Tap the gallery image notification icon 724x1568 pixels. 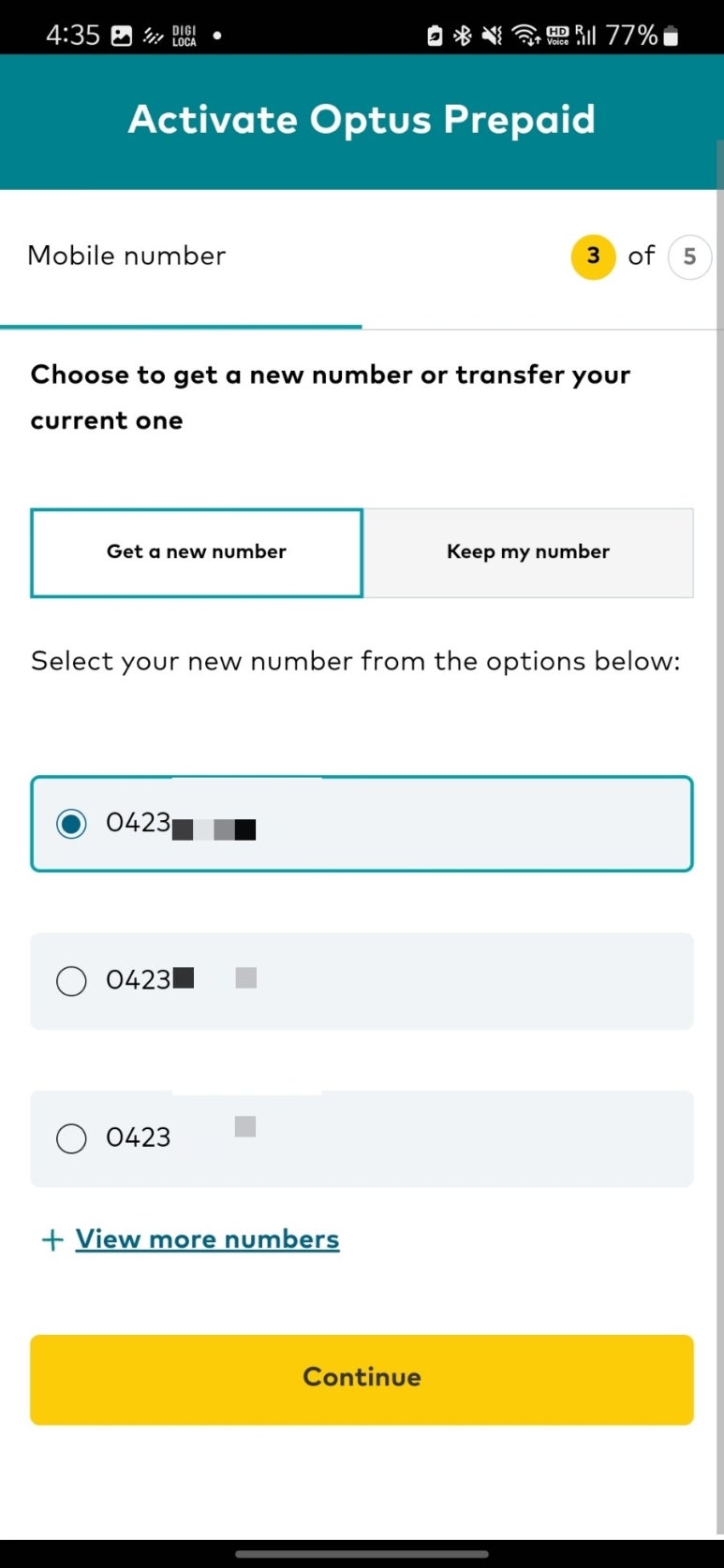122,36
